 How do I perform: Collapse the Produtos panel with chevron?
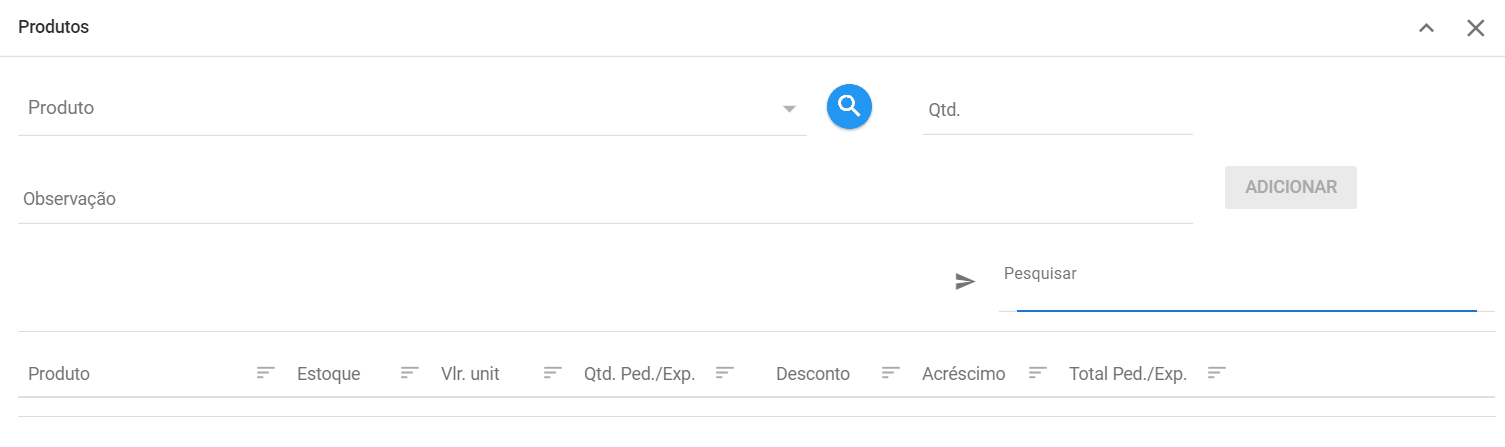(x=1427, y=28)
